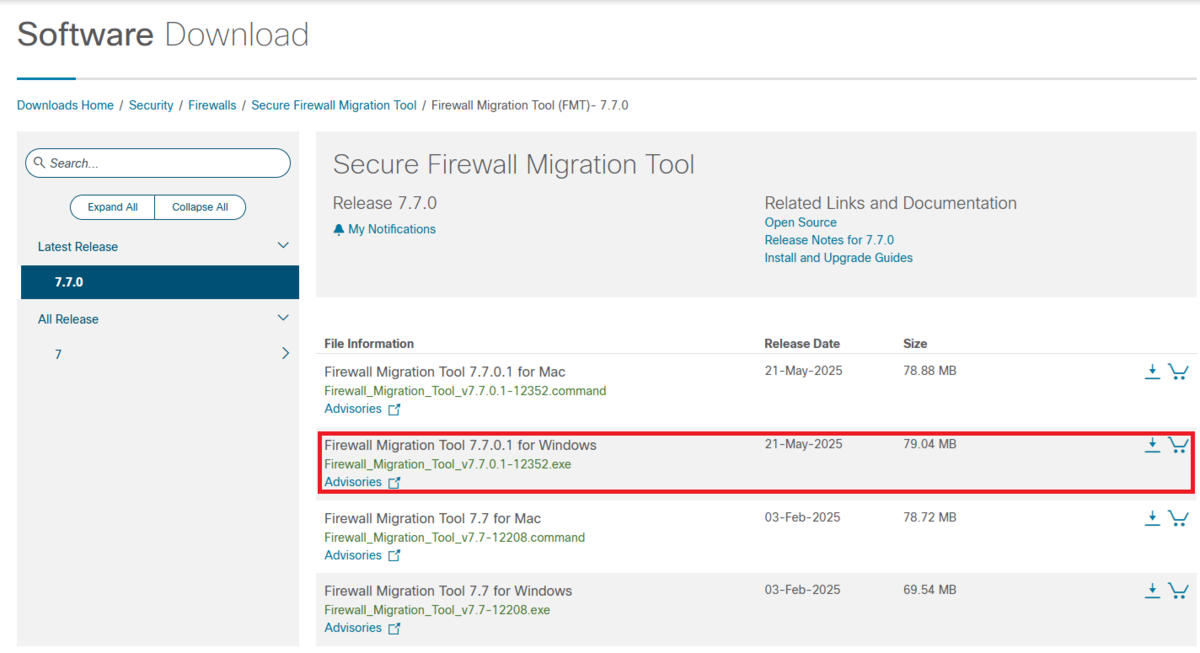Click the 78.72 MB size value
The width and height of the screenshot is (1200, 653).
pyautogui.click(x=930, y=517)
